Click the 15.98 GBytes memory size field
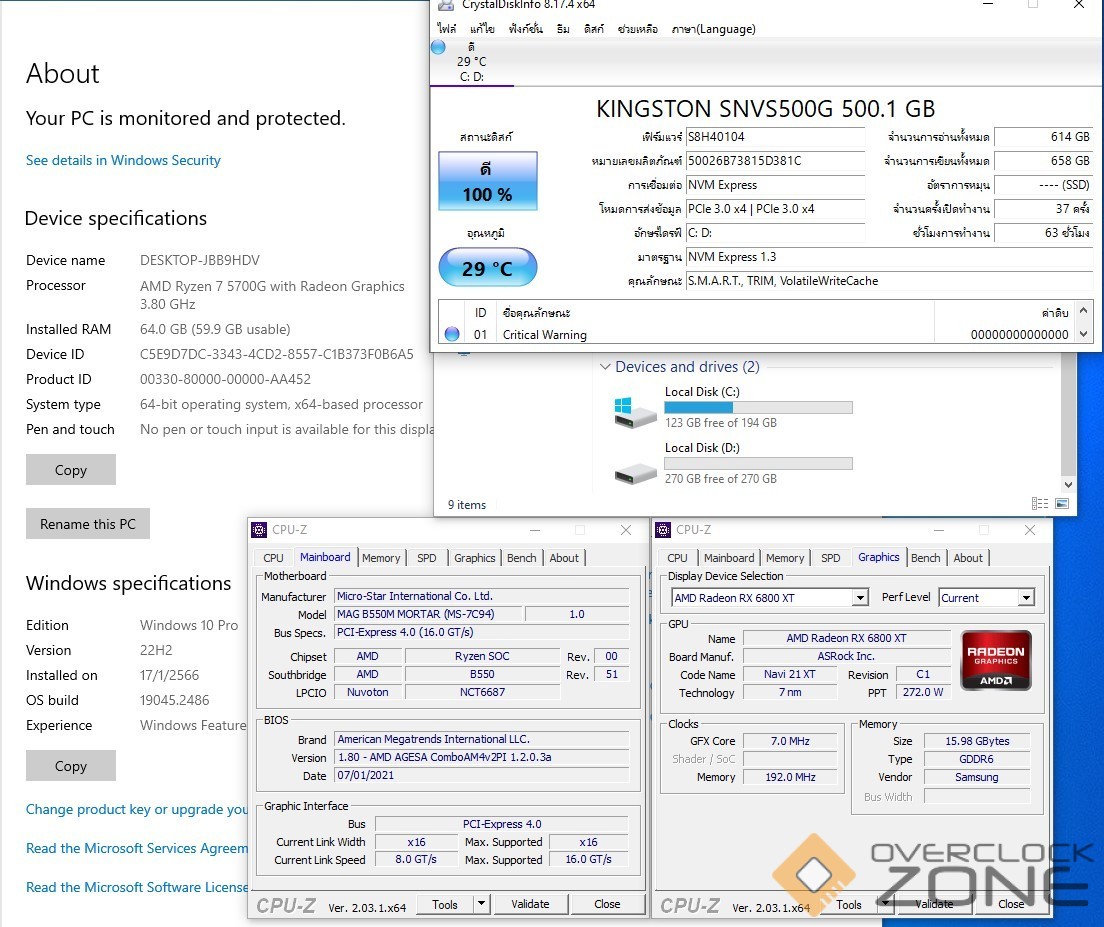This screenshot has height=927, width=1104. pos(977,741)
